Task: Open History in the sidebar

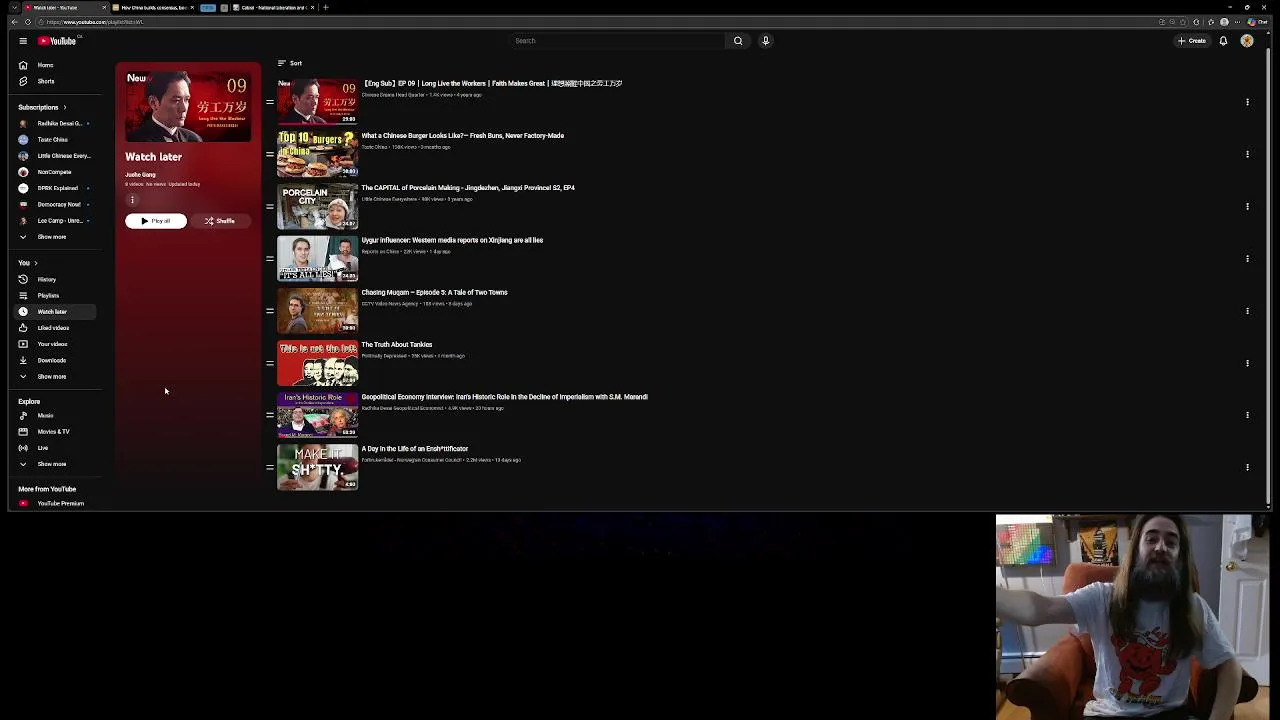Action: 56,279
